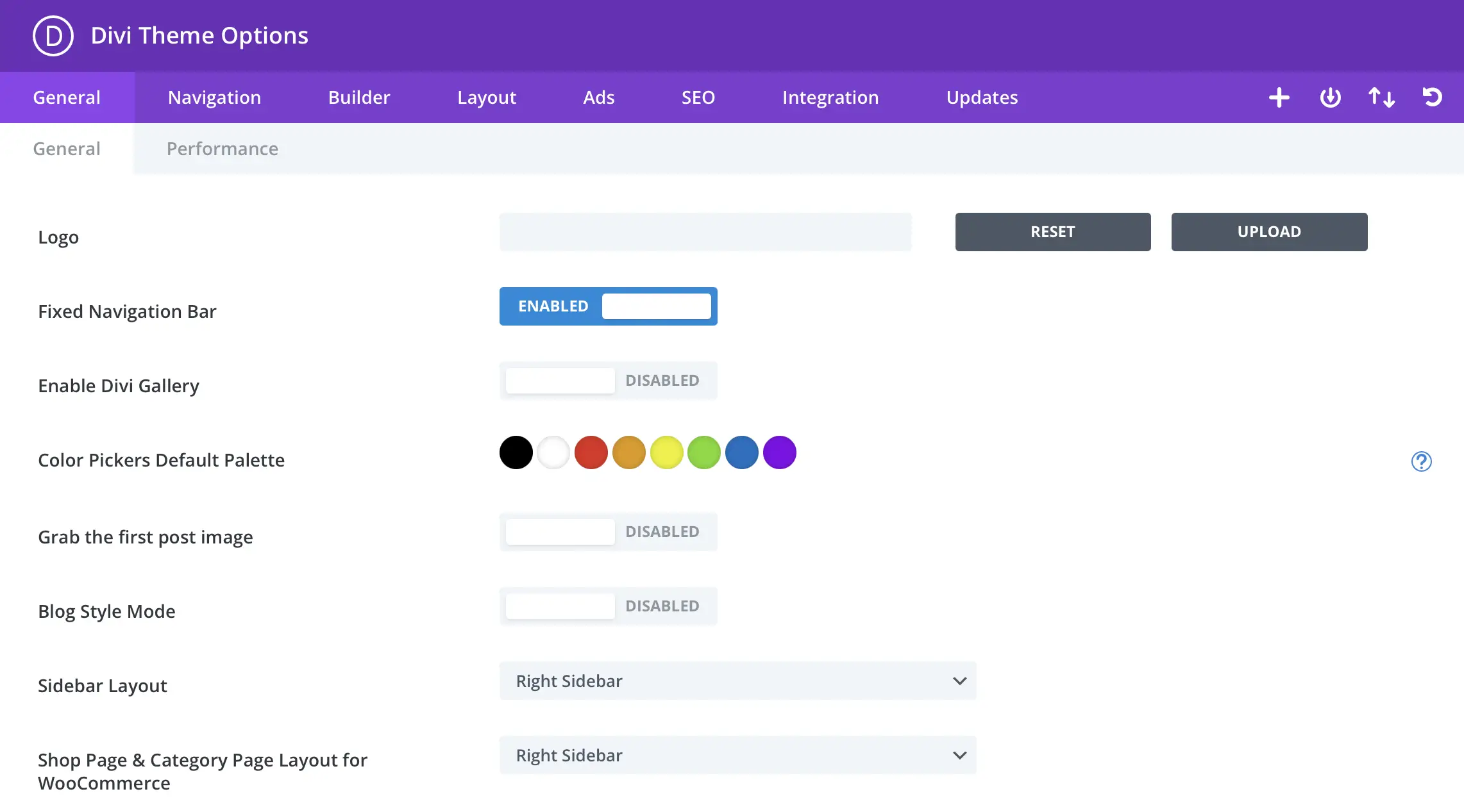The image size is (1464, 812).
Task: Click the Reset button for logo
Action: (x=1053, y=231)
